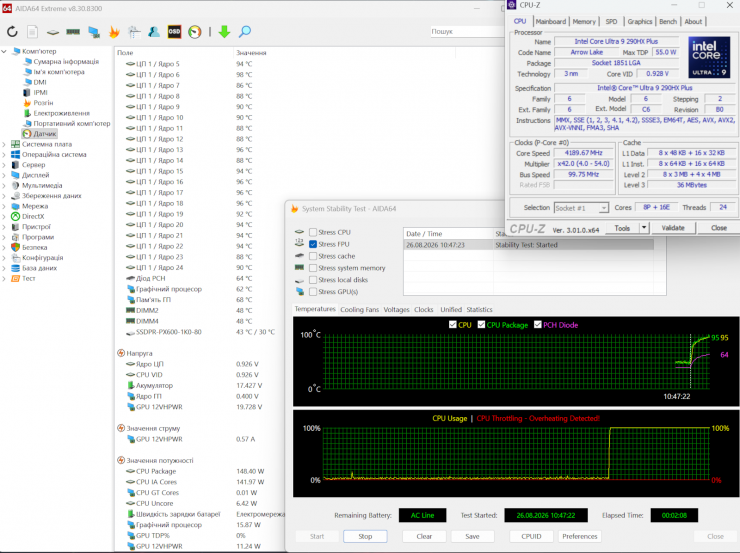Open the Cooling Fans tab
Screen dimensions: 740x553
(x=360, y=310)
